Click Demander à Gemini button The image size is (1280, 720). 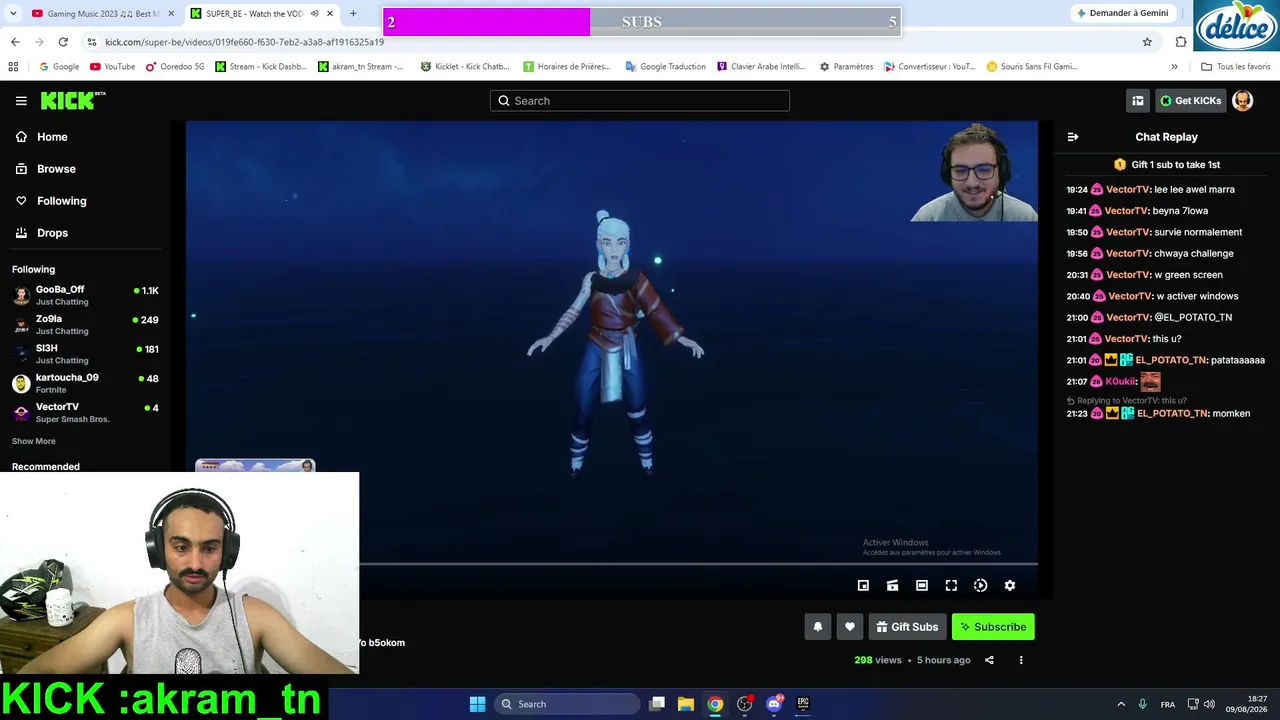coord(1122,13)
